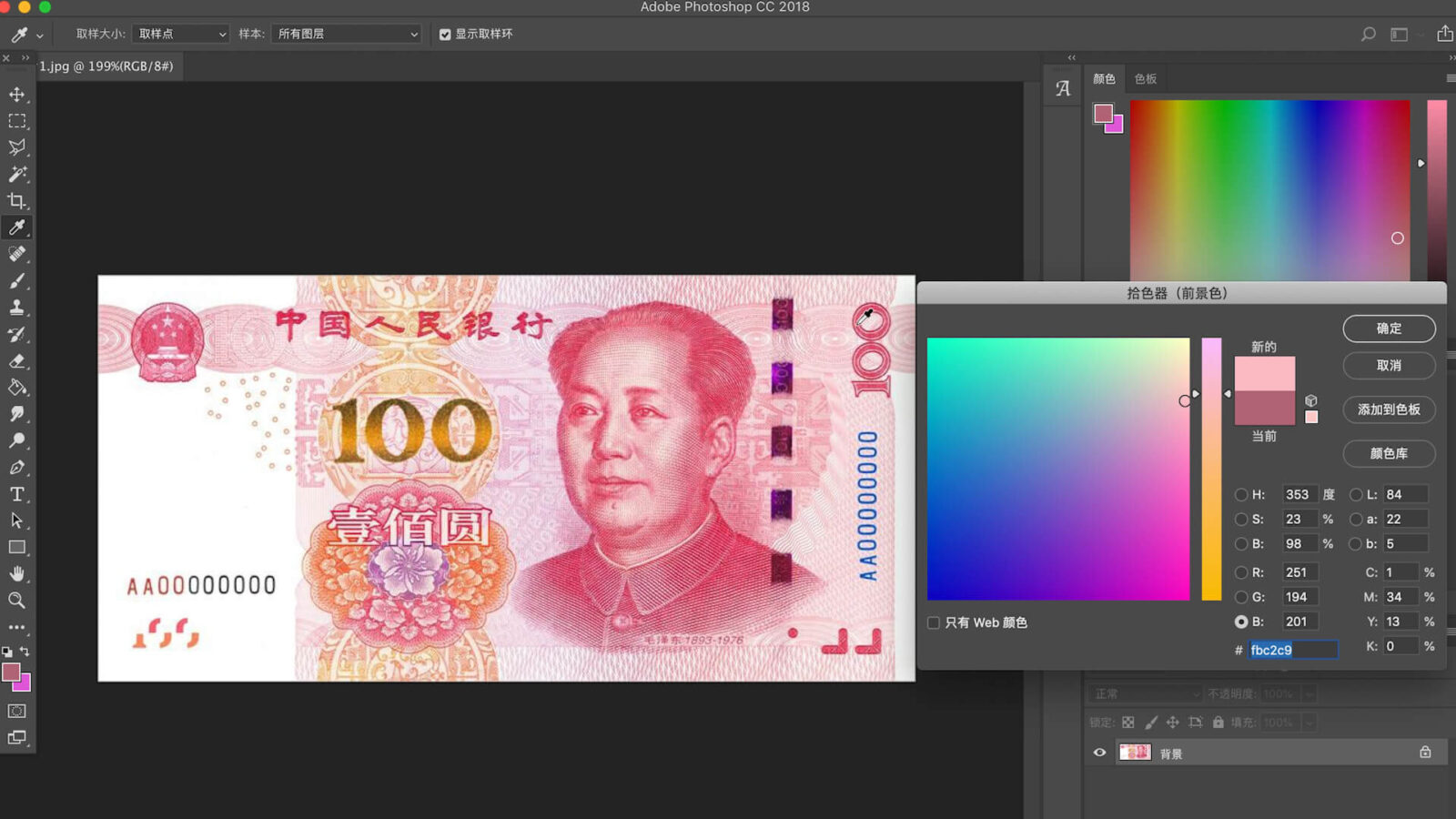The height and width of the screenshot is (819, 1456).
Task: Select the H hue radio button
Action: point(1241,494)
